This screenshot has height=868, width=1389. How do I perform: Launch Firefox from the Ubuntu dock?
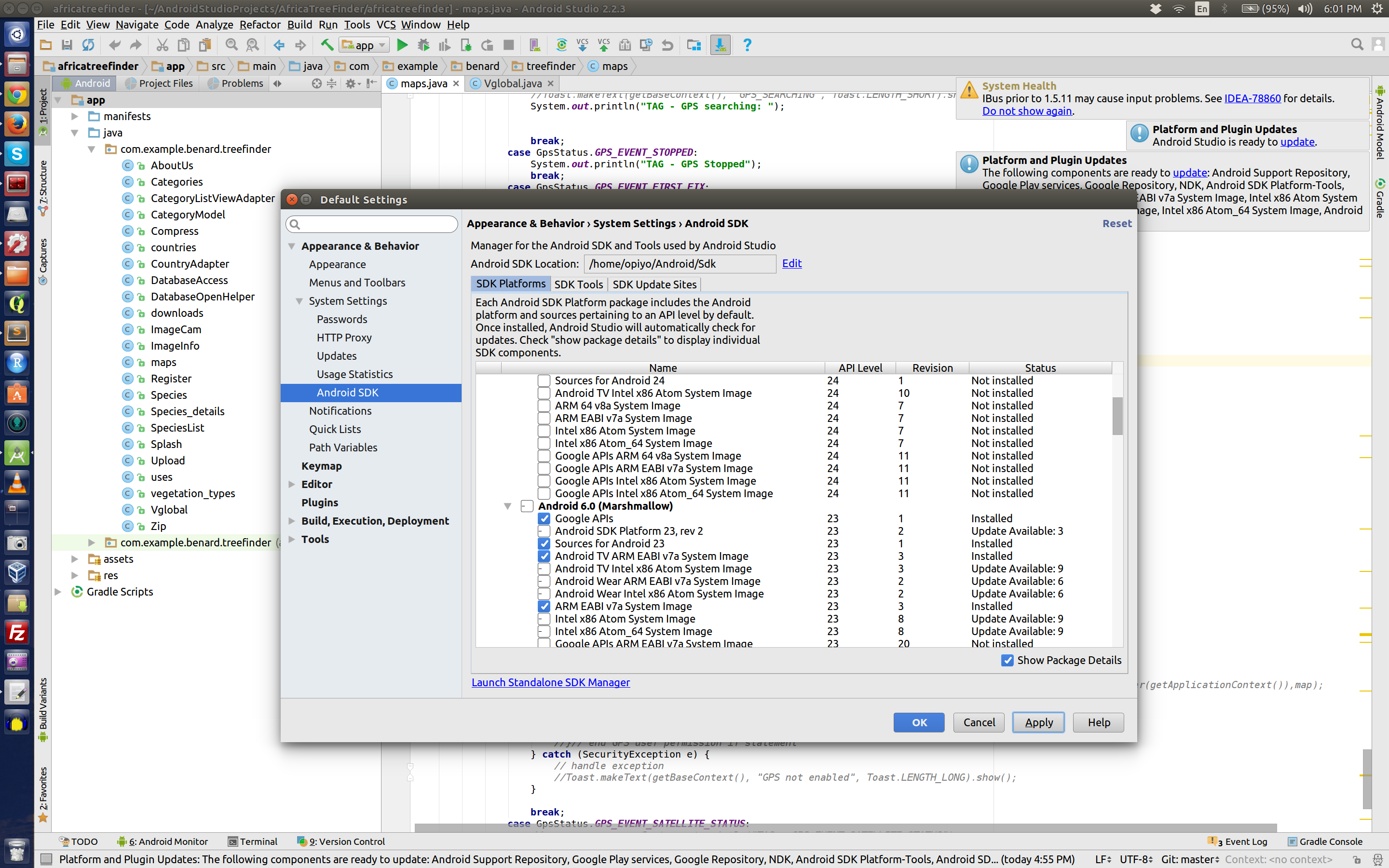pos(17,124)
